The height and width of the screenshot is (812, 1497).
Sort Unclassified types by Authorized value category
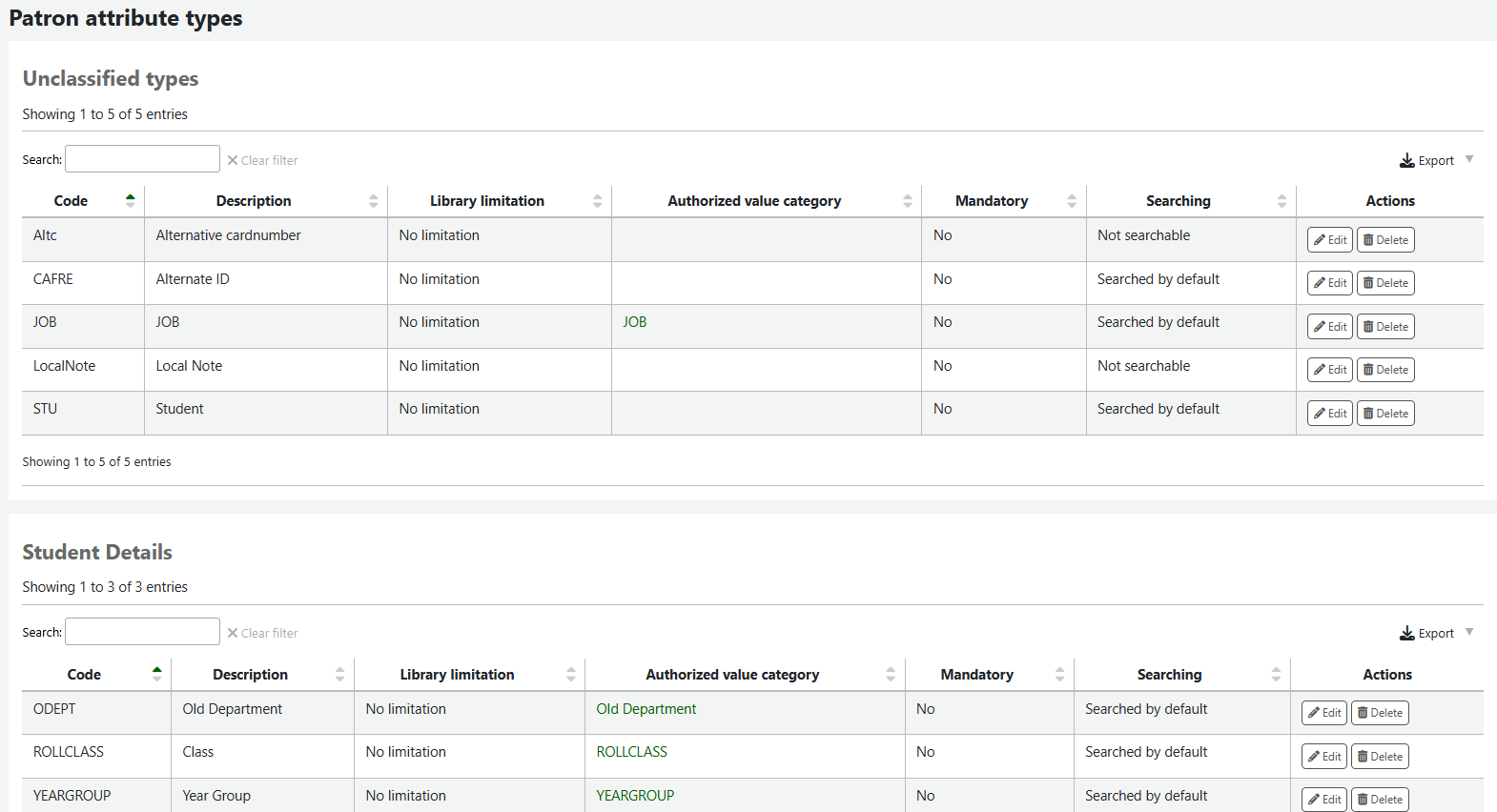tap(753, 201)
